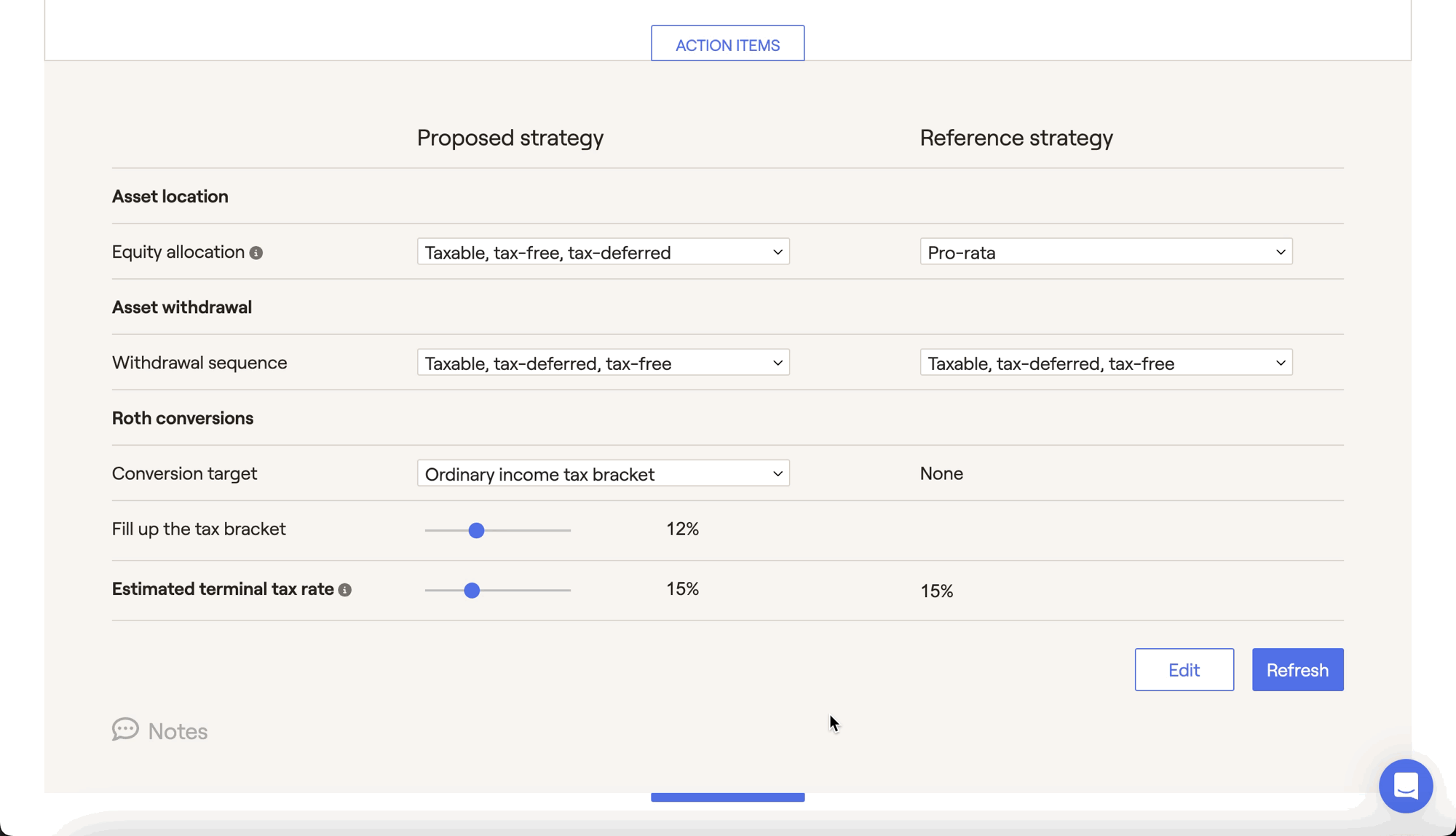Click the Reference strategy 15% terminal rate
The image size is (1456, 836).
click(936, 591)
